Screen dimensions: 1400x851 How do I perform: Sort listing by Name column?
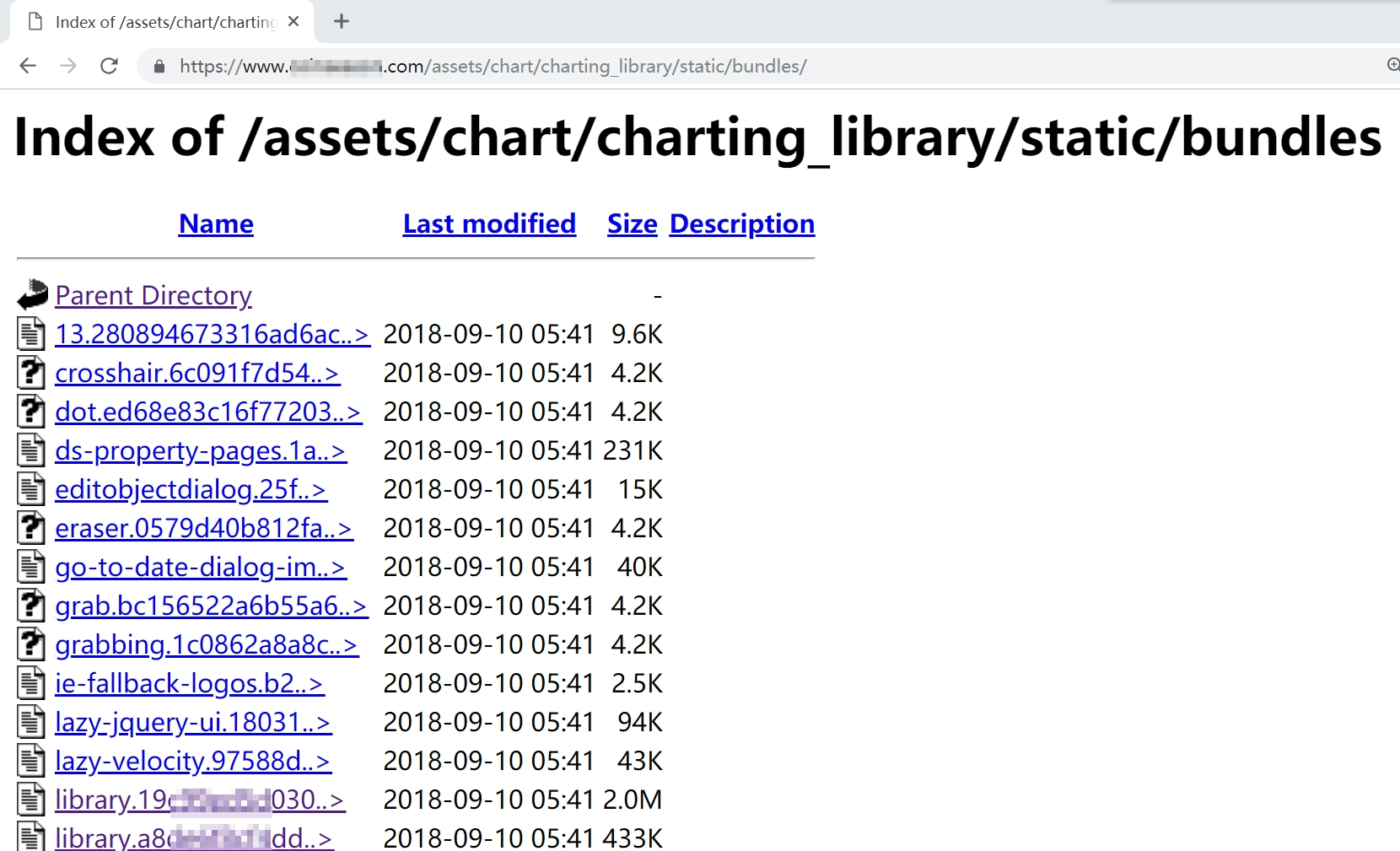(216, 224)
